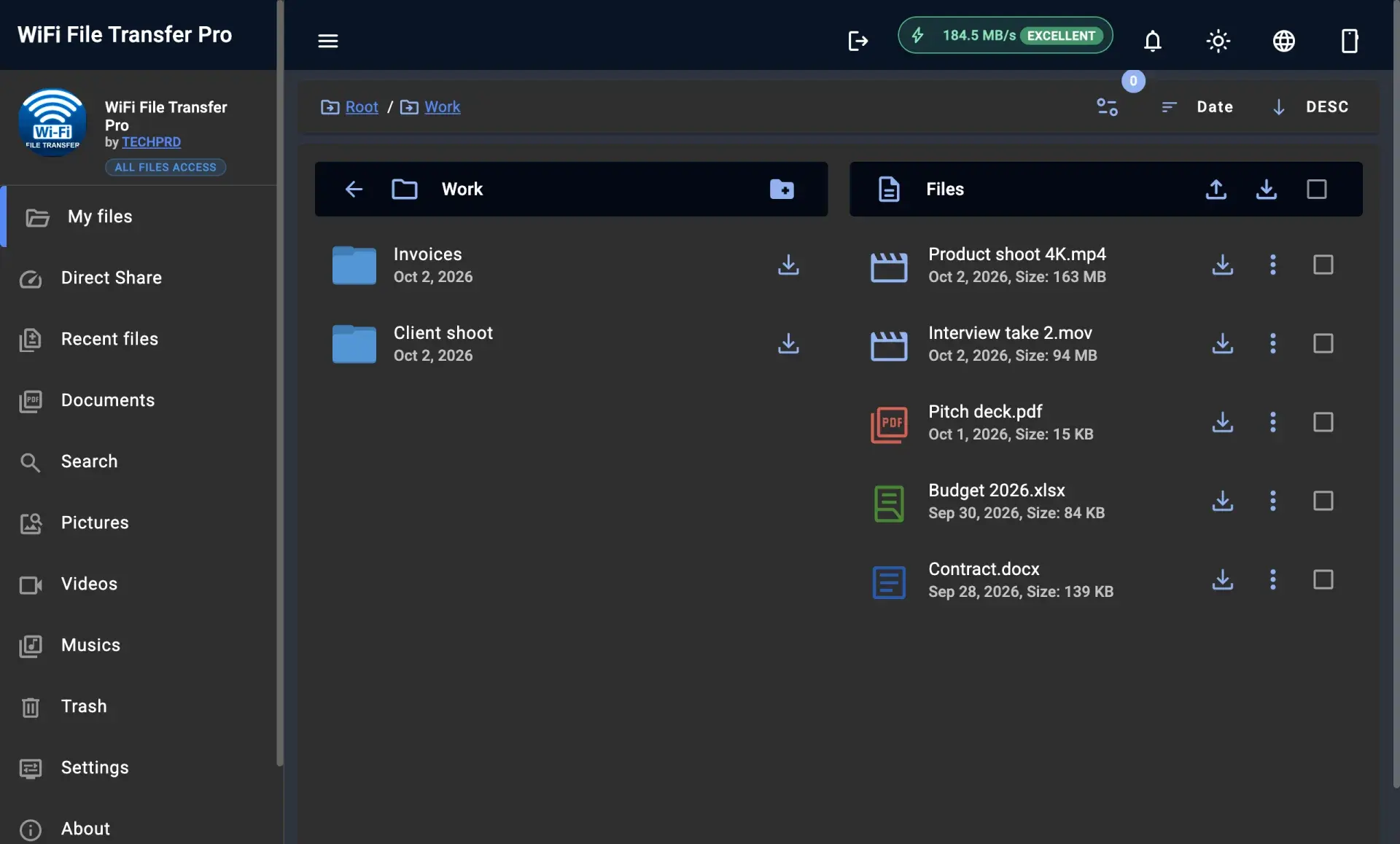Open the Date sort dropdown
The width and height of the screenshot is (1400, 844).
(x=1197, y=107)
